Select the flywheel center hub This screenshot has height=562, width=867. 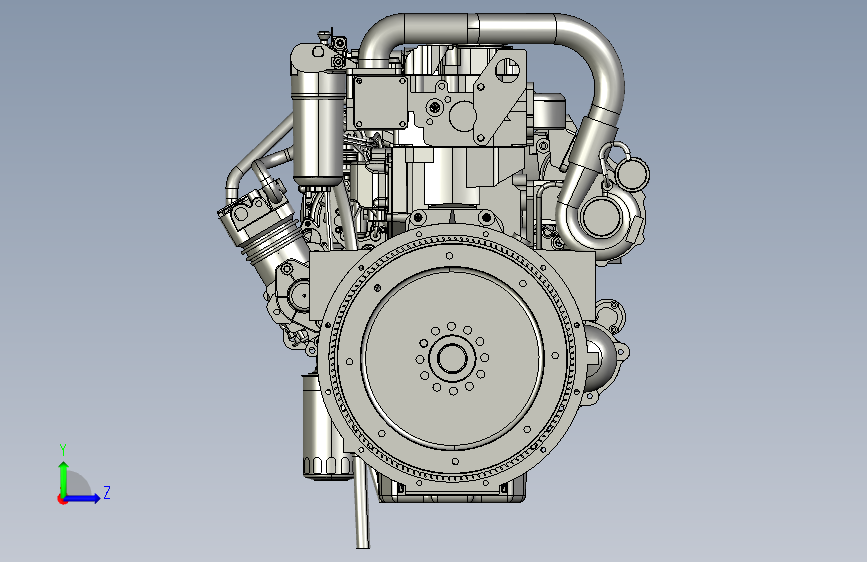tap(452, 358)
